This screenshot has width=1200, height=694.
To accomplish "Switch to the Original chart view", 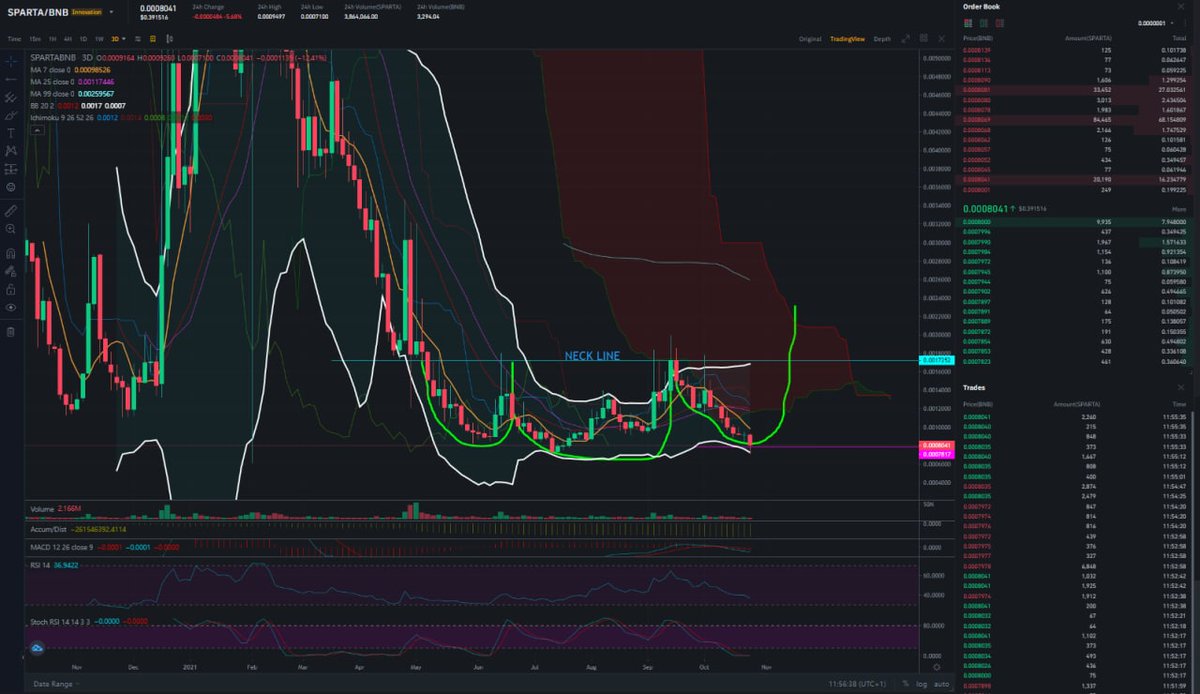I will pyautogui.click(x=810, y=39).
